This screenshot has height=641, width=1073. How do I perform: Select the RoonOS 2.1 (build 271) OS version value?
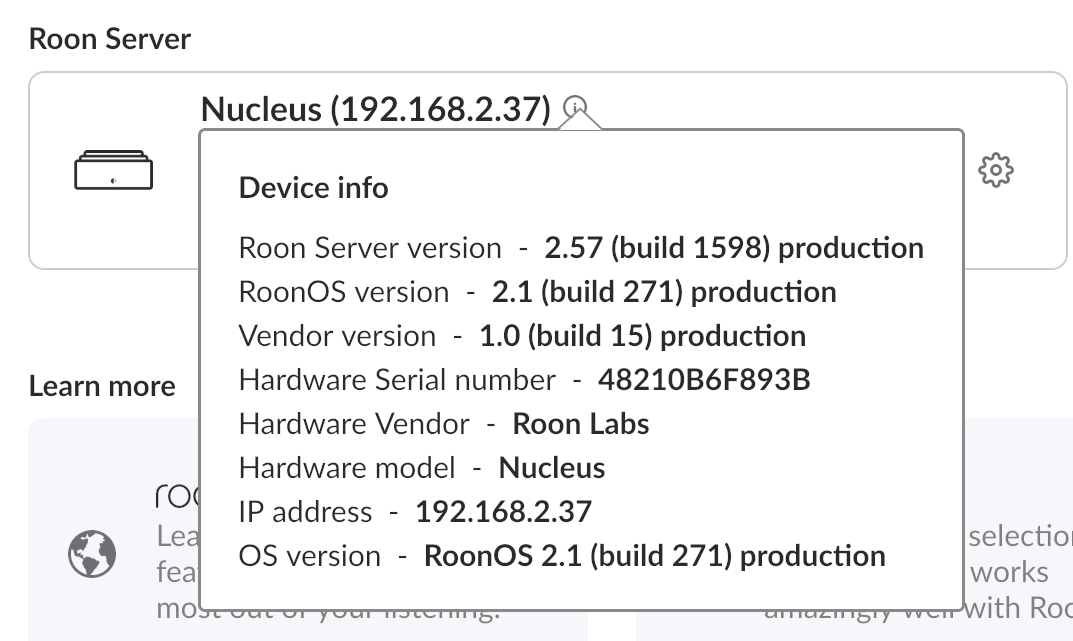[655, 556]
